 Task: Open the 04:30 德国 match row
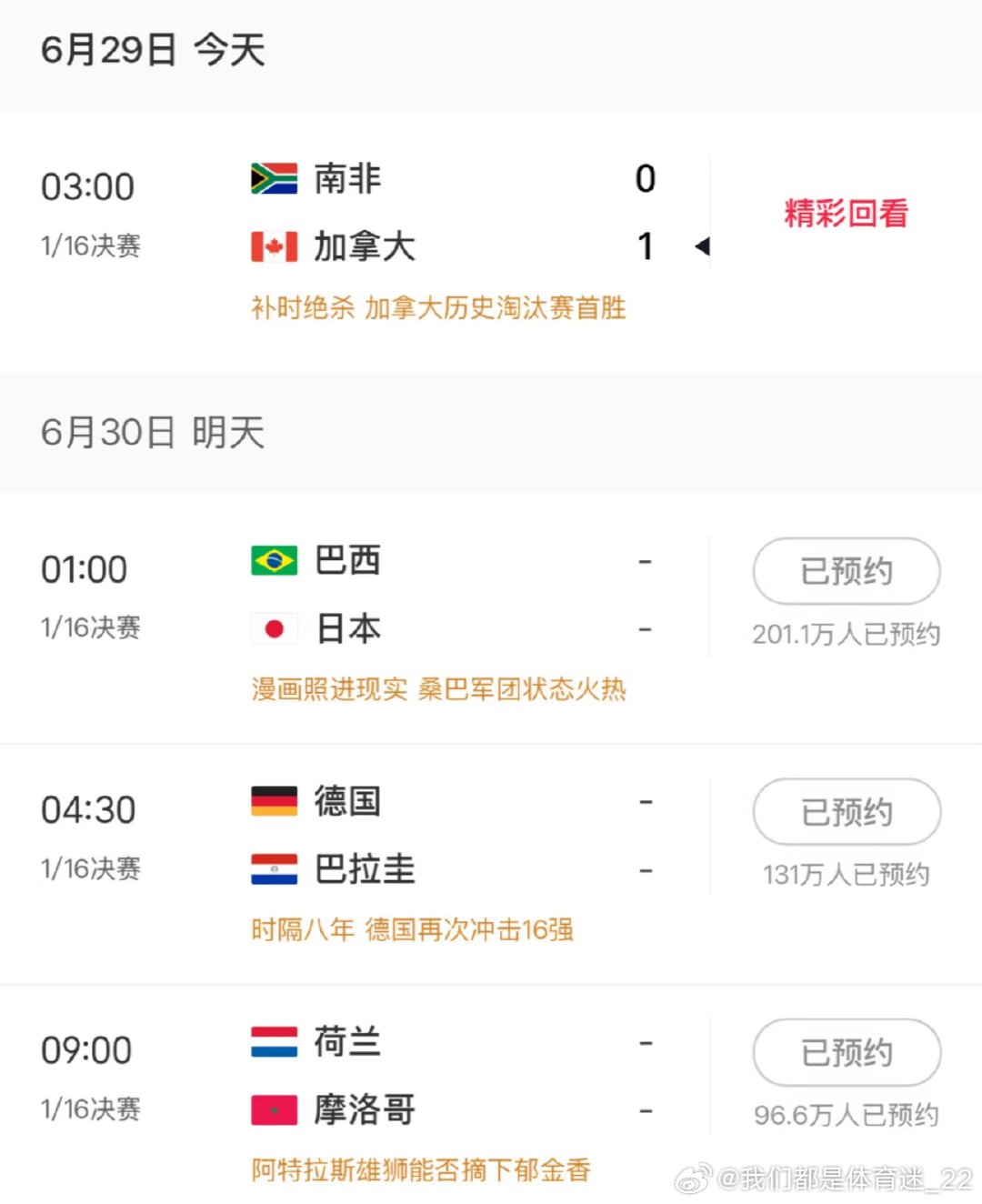pyautogui.click(x=491, y=864)
